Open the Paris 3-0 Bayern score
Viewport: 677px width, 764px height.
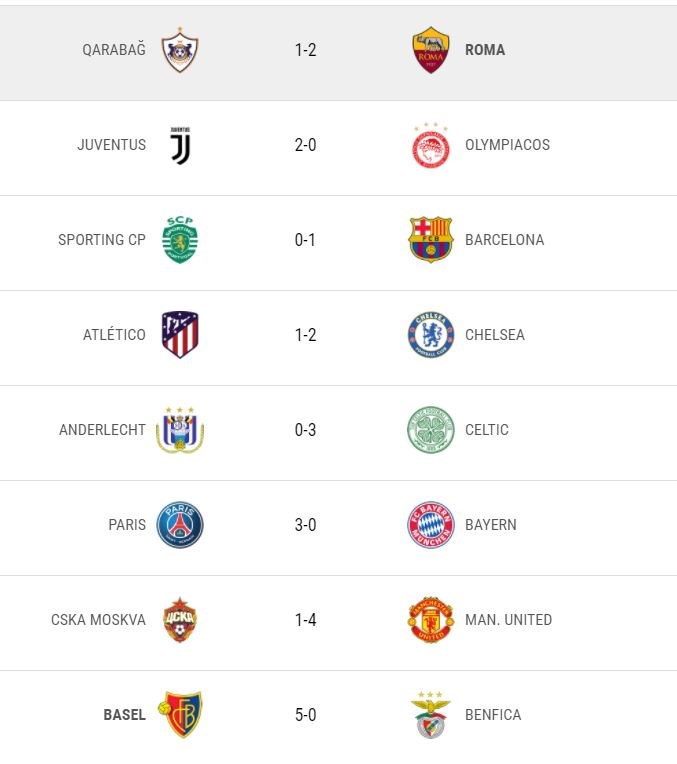(x=305, y=525)
